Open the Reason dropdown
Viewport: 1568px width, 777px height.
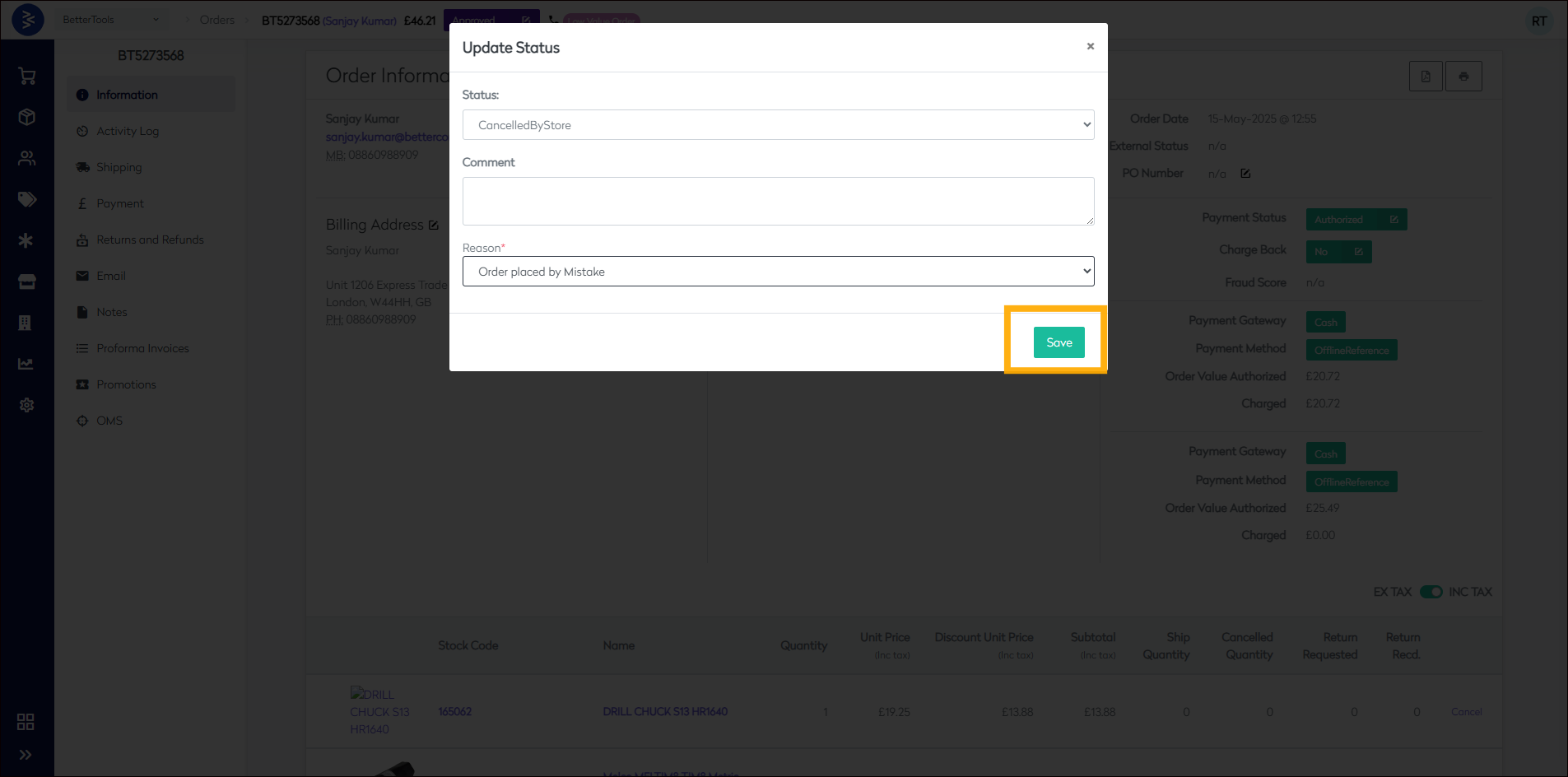778,272
